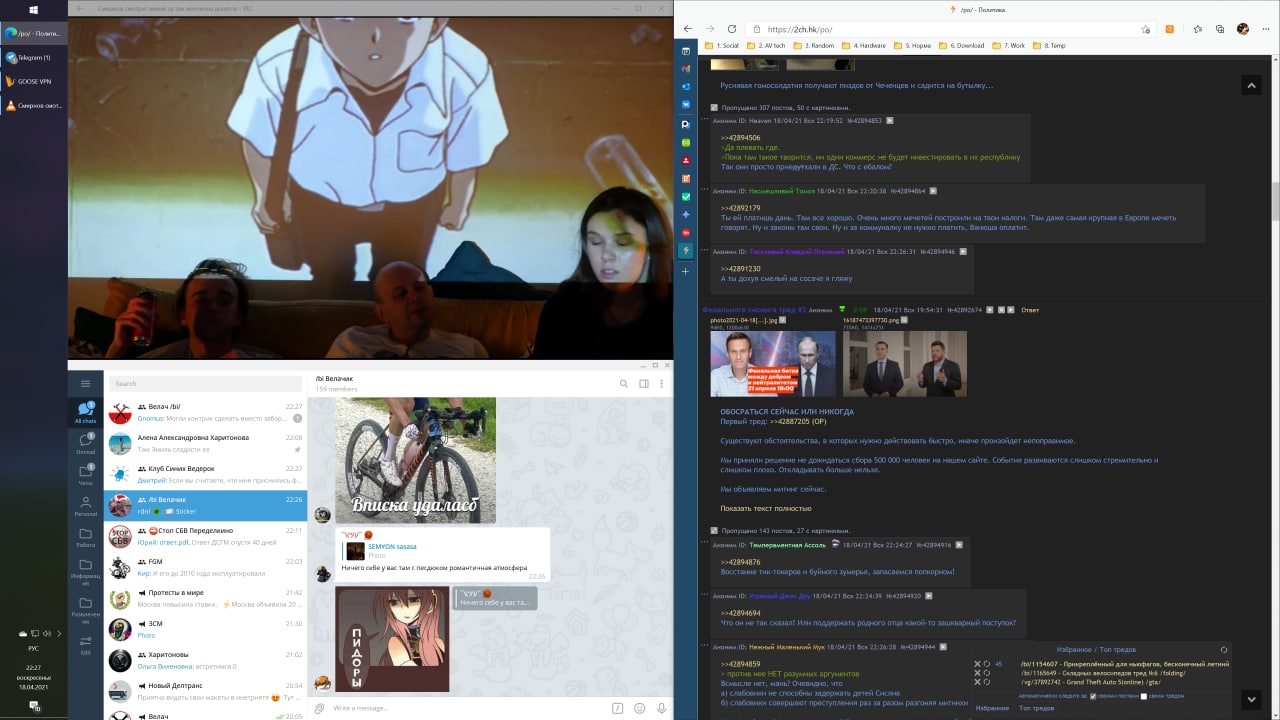Reload the 2ch.hk page

pos(732,29)
